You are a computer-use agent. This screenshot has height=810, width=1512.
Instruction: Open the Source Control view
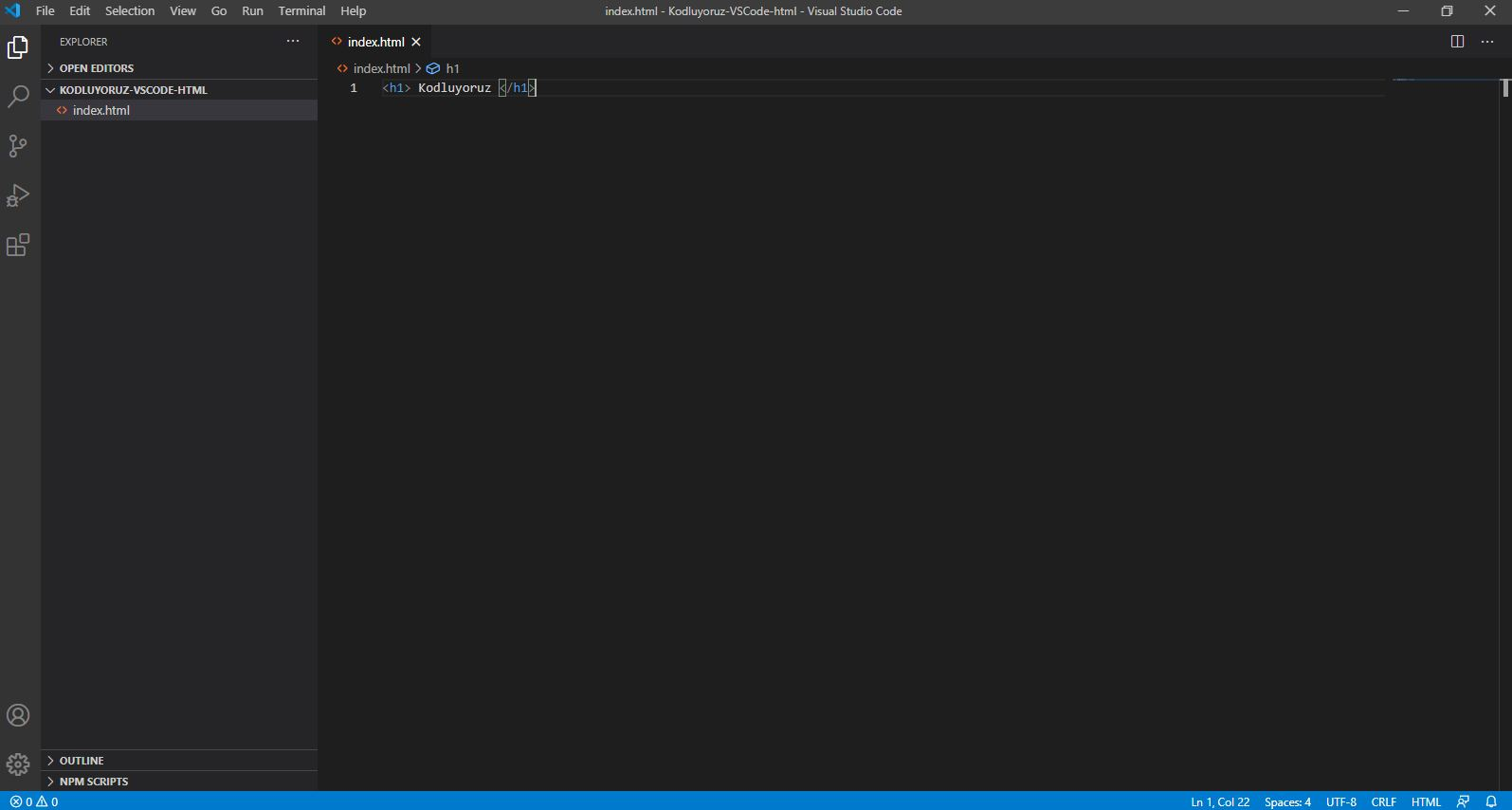18,146
